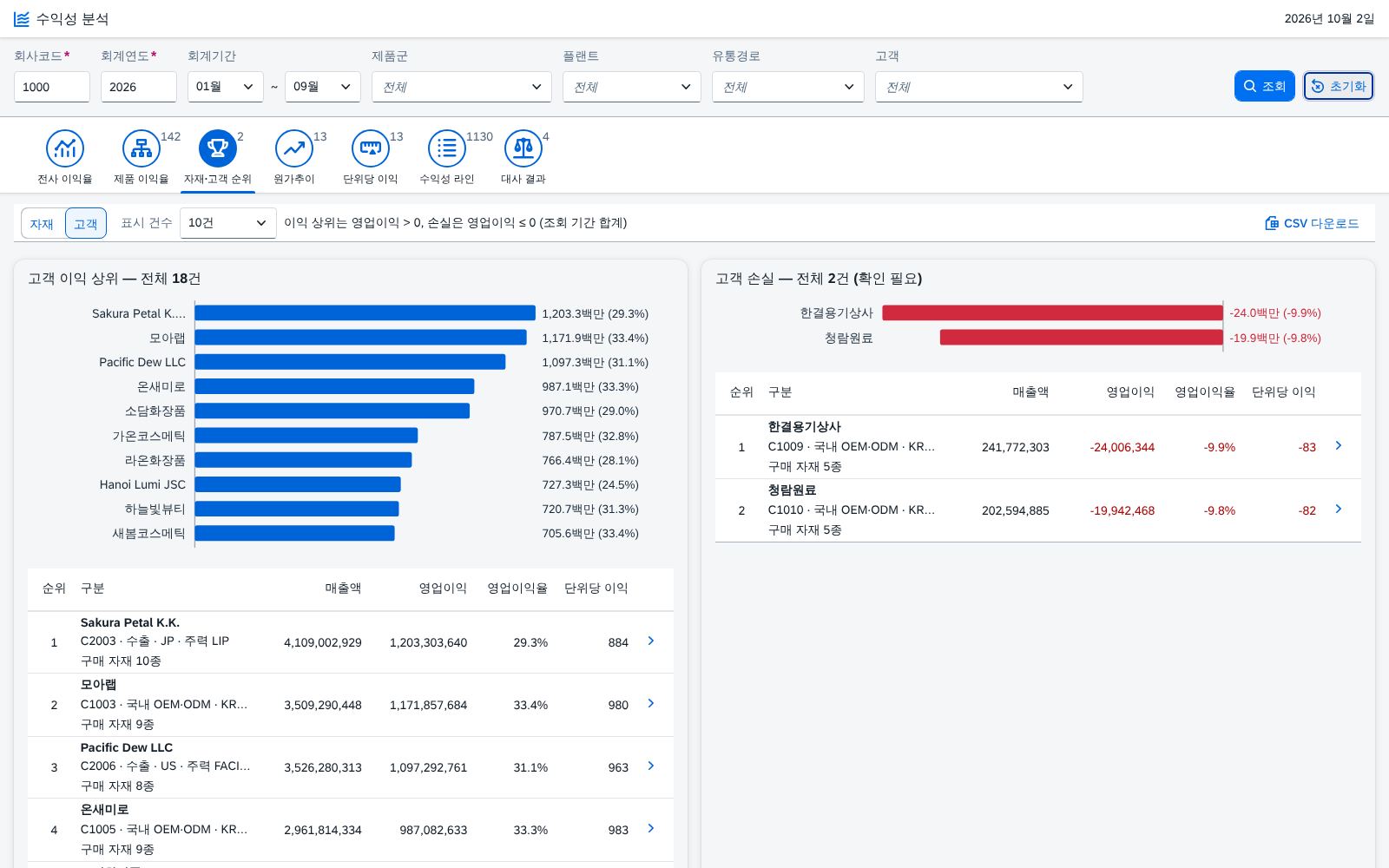1389x868 pixels.
Task: Download data via CSV 다운로드 link
Action: [1312, 223]
